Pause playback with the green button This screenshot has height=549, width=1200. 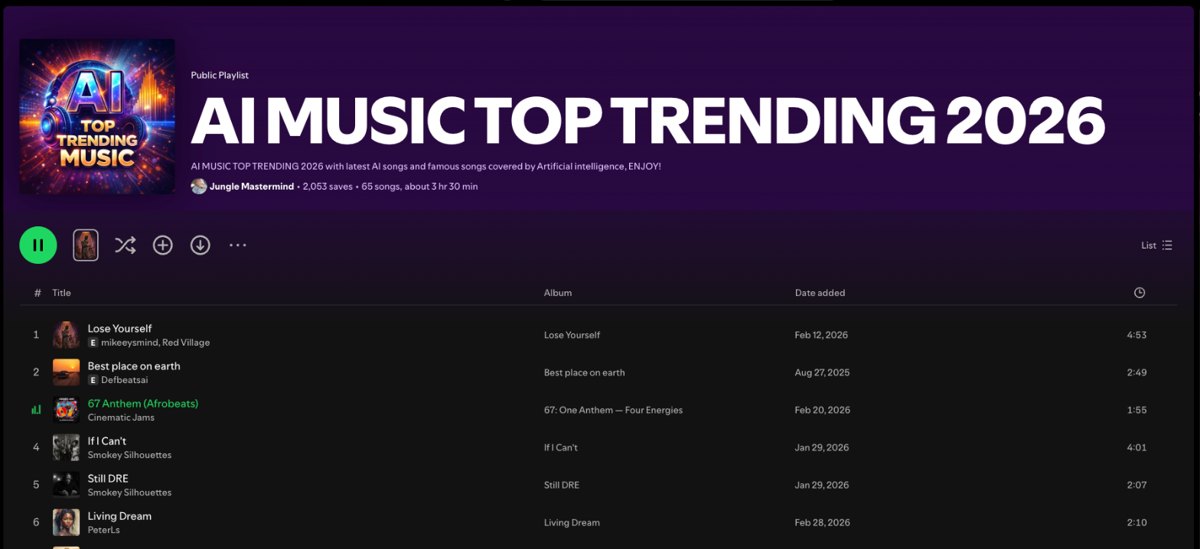[x=38, y=245]
